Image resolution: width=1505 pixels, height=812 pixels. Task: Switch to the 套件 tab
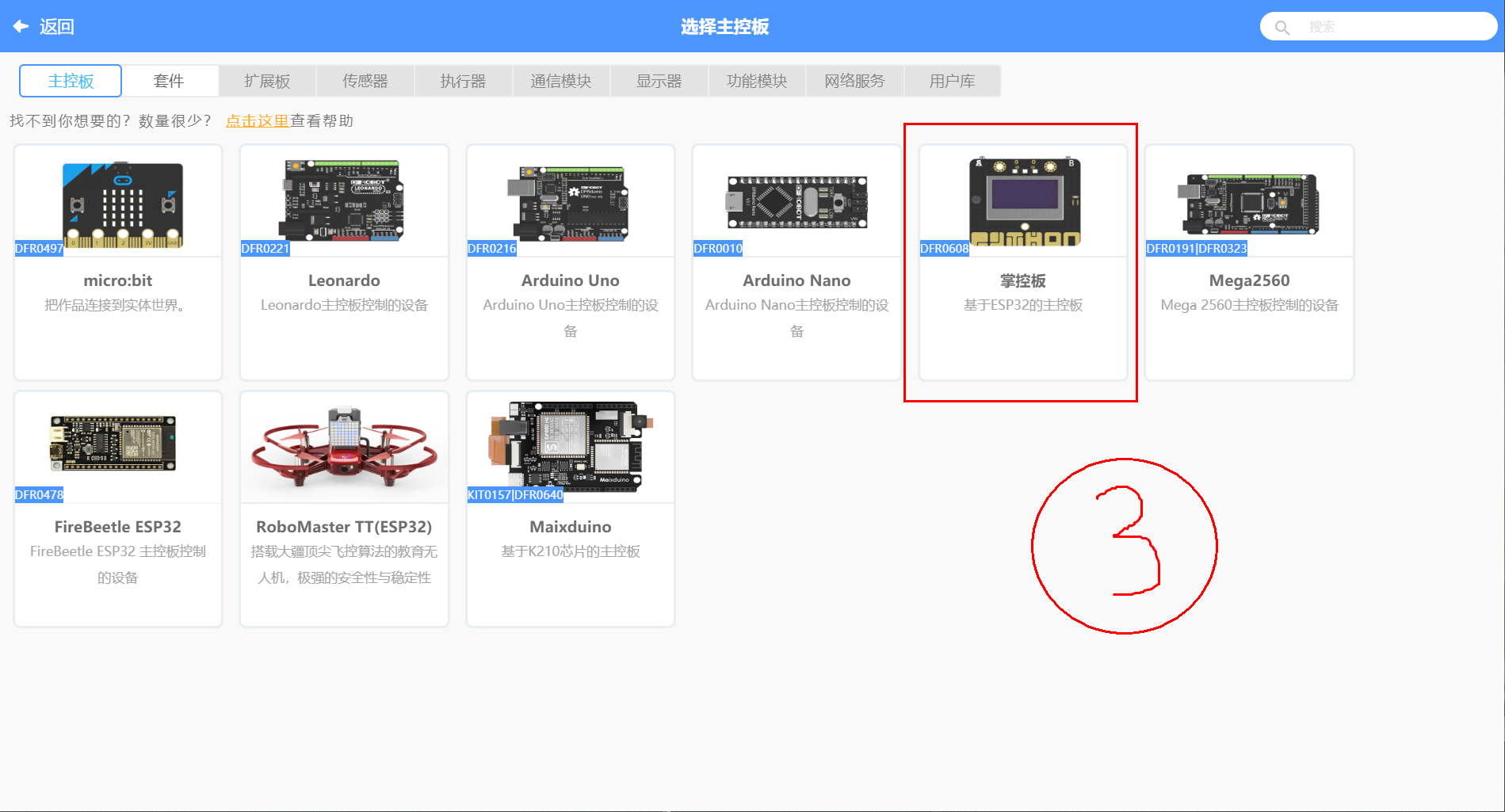click(x=169, y=81)
